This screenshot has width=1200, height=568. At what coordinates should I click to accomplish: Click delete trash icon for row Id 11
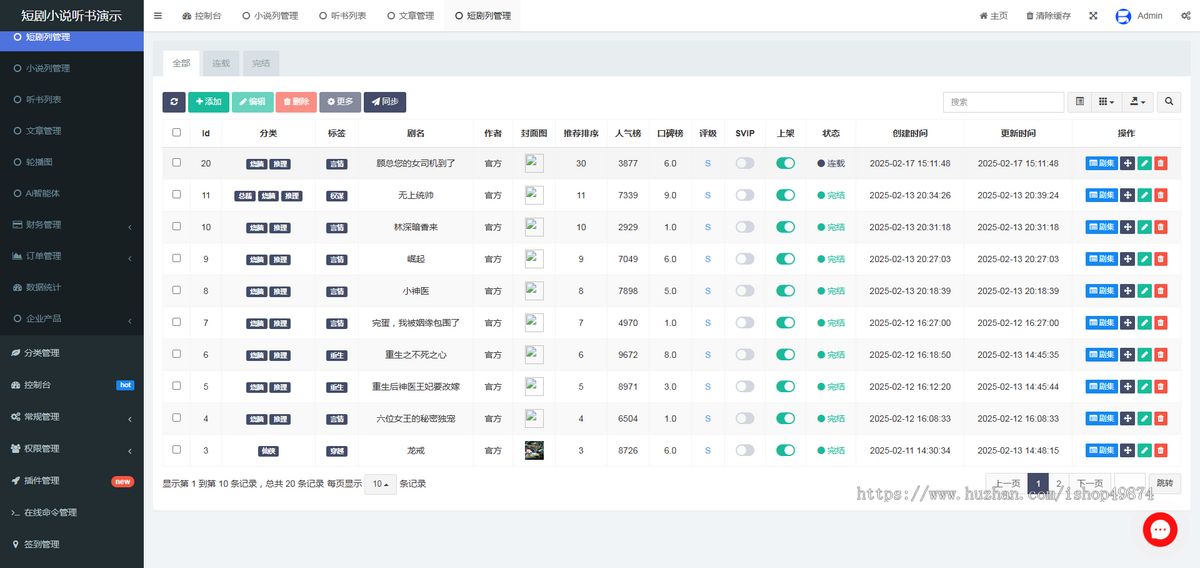[x=1160, y=195]
